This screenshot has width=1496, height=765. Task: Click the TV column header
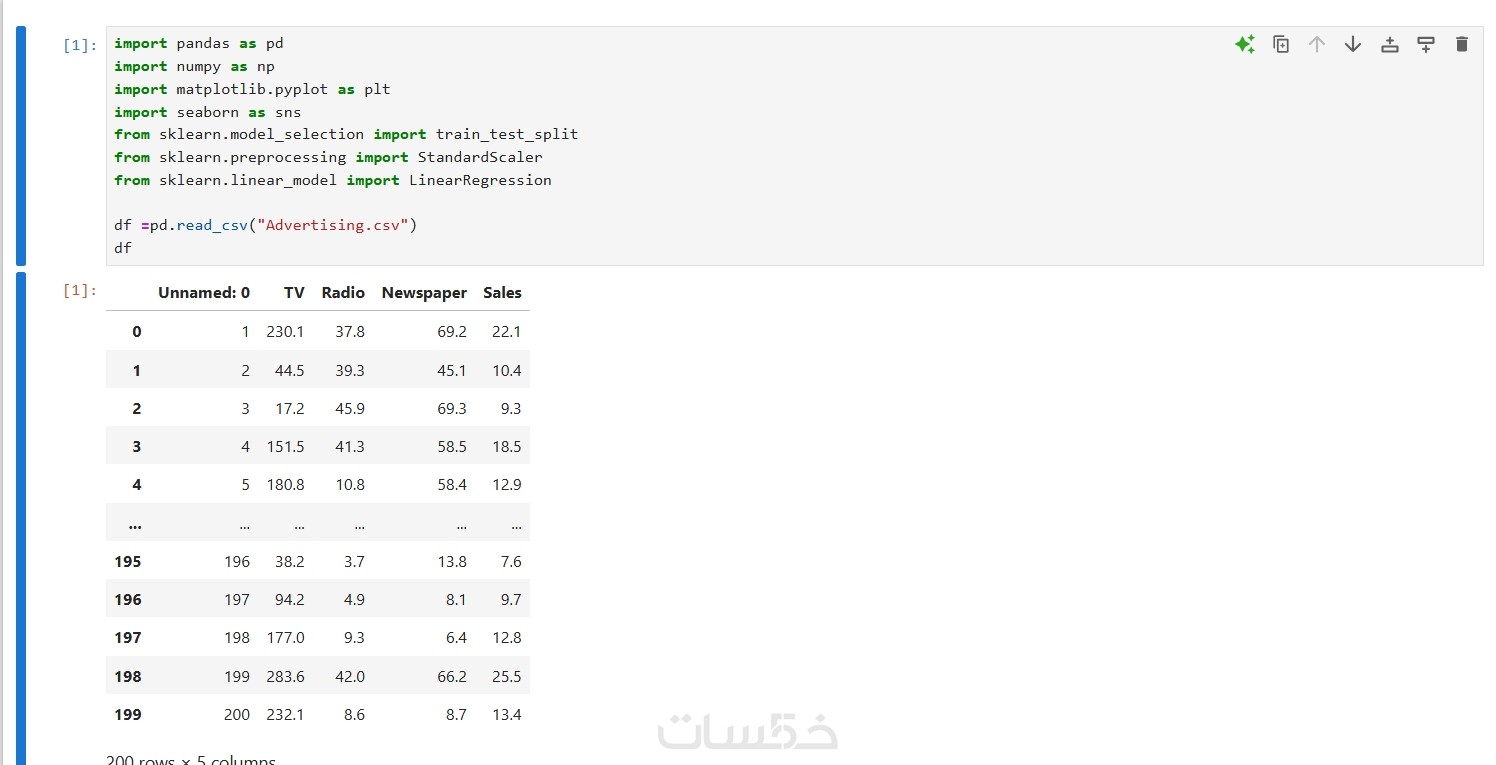[x=294, y=293]
